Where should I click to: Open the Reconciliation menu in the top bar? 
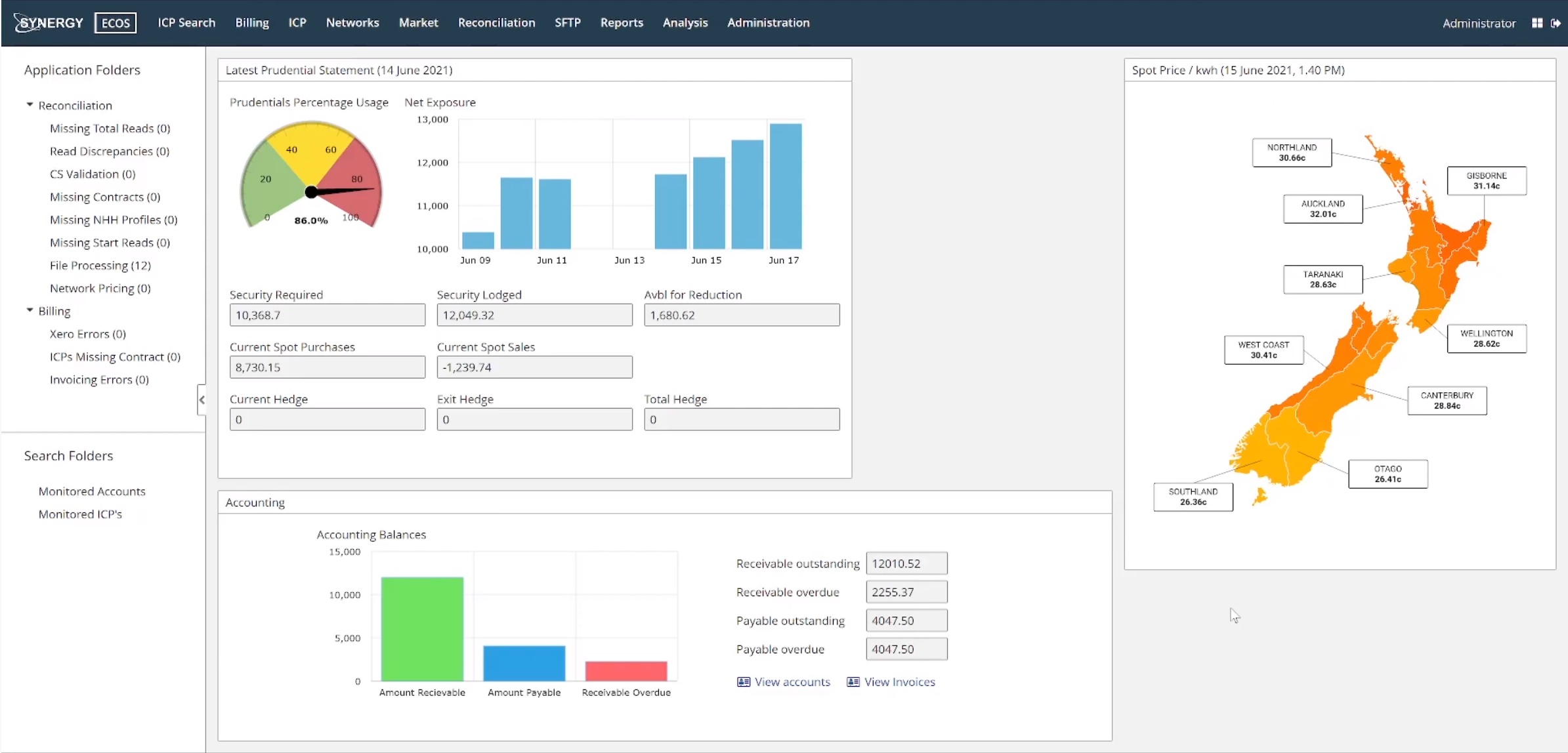click(496, 23)
